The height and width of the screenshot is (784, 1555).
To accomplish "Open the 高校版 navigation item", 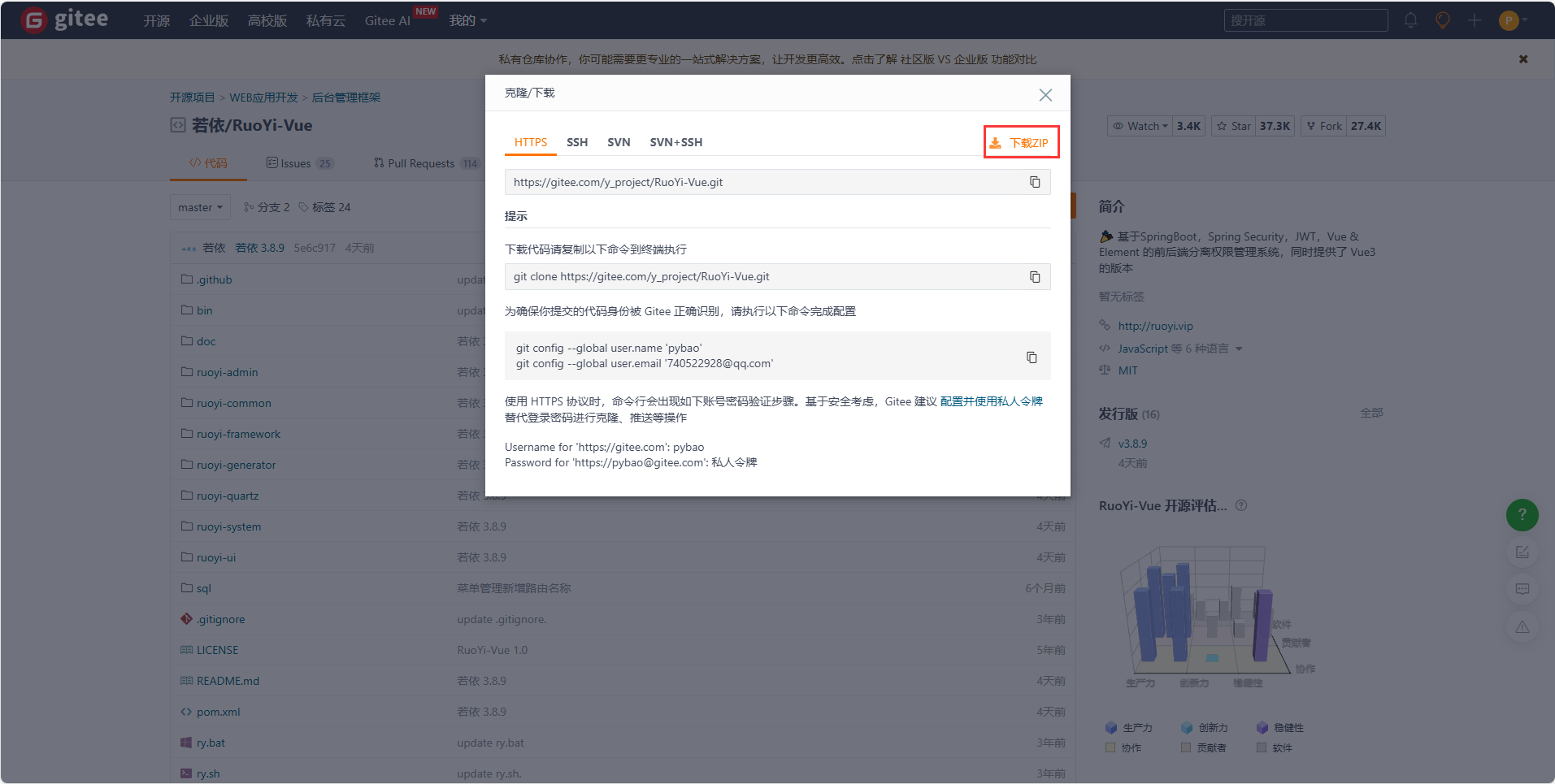I will click(x=267, y=20).
